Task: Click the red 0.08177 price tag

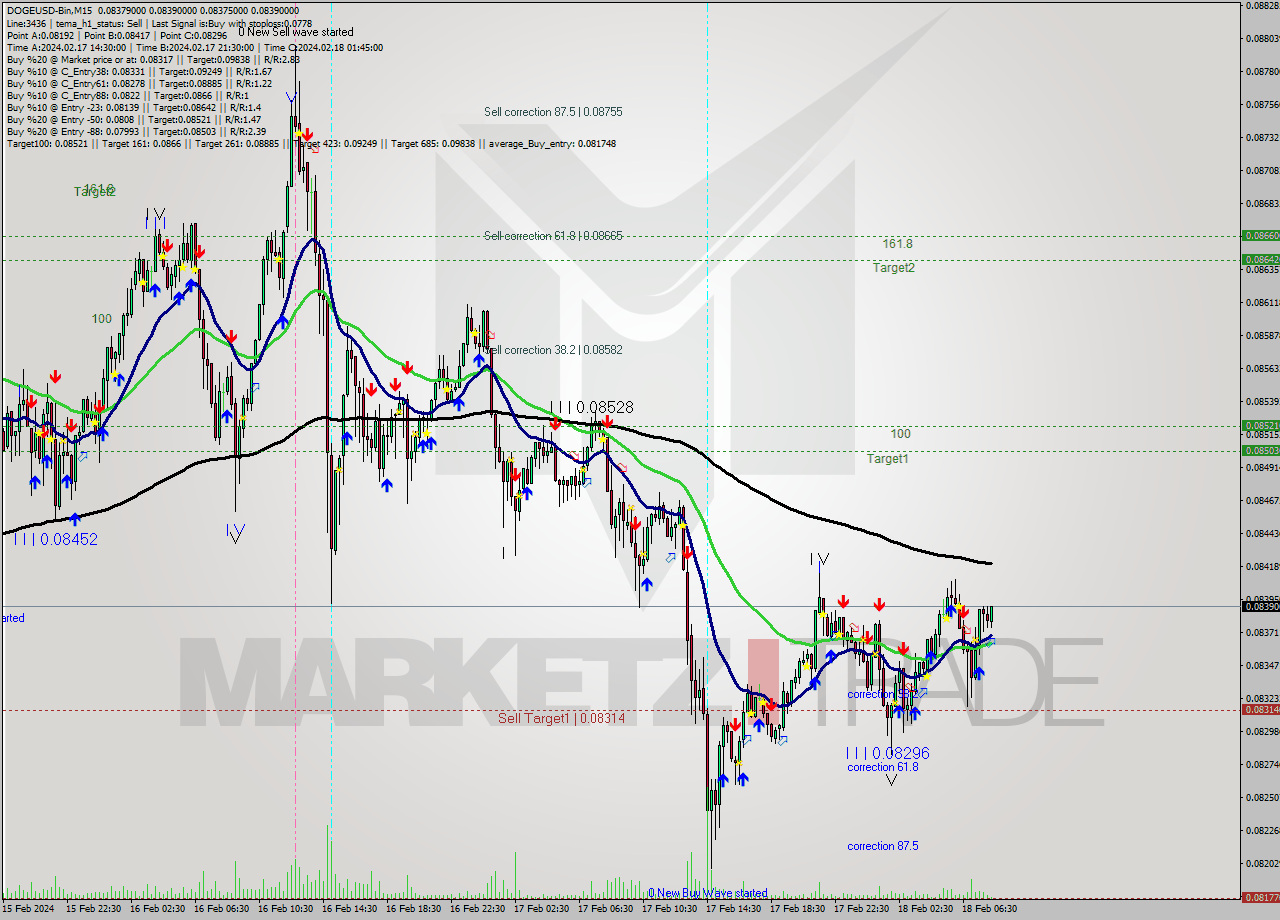Action: point(1260,897)
